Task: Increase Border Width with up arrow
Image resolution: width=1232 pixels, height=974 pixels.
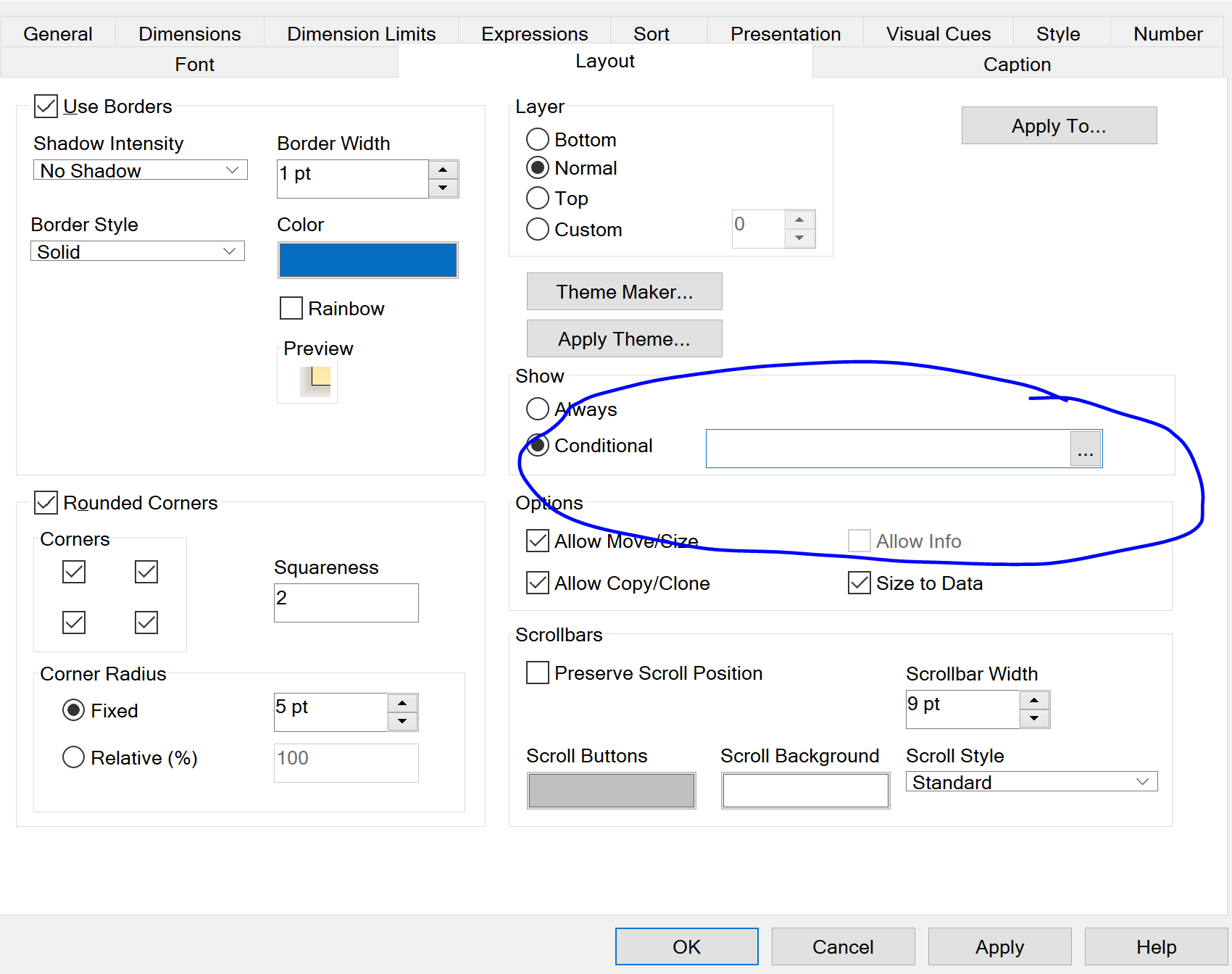Action: pos(443,170)
